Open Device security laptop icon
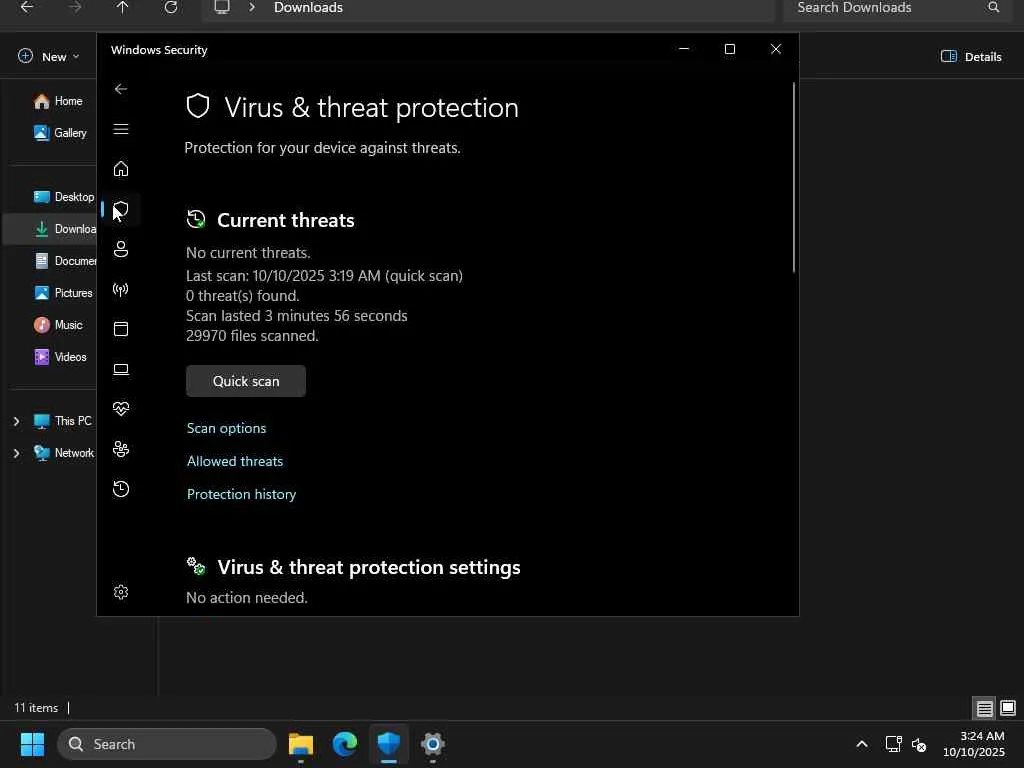 121,369
